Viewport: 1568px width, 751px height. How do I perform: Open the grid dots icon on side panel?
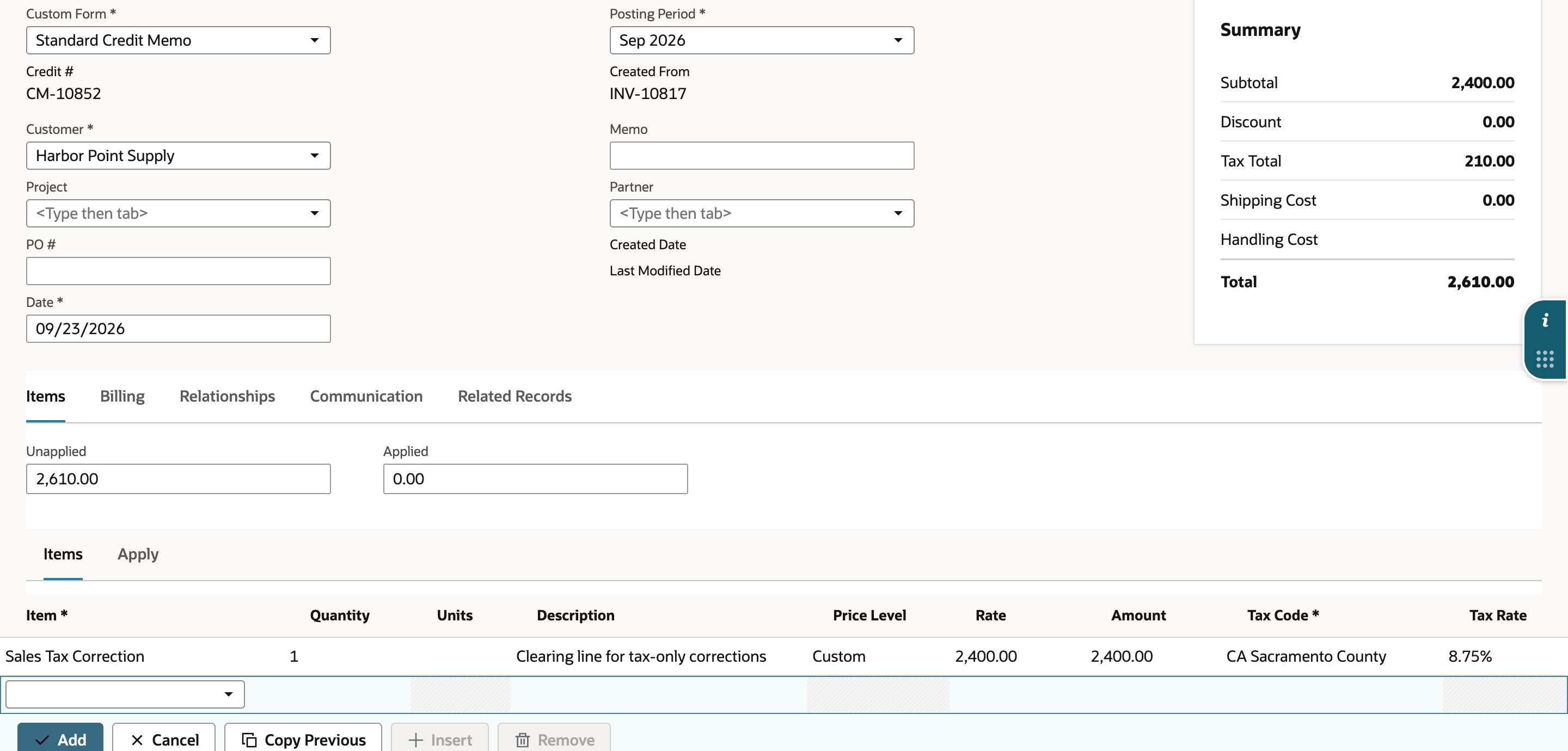pos(1545,359)
